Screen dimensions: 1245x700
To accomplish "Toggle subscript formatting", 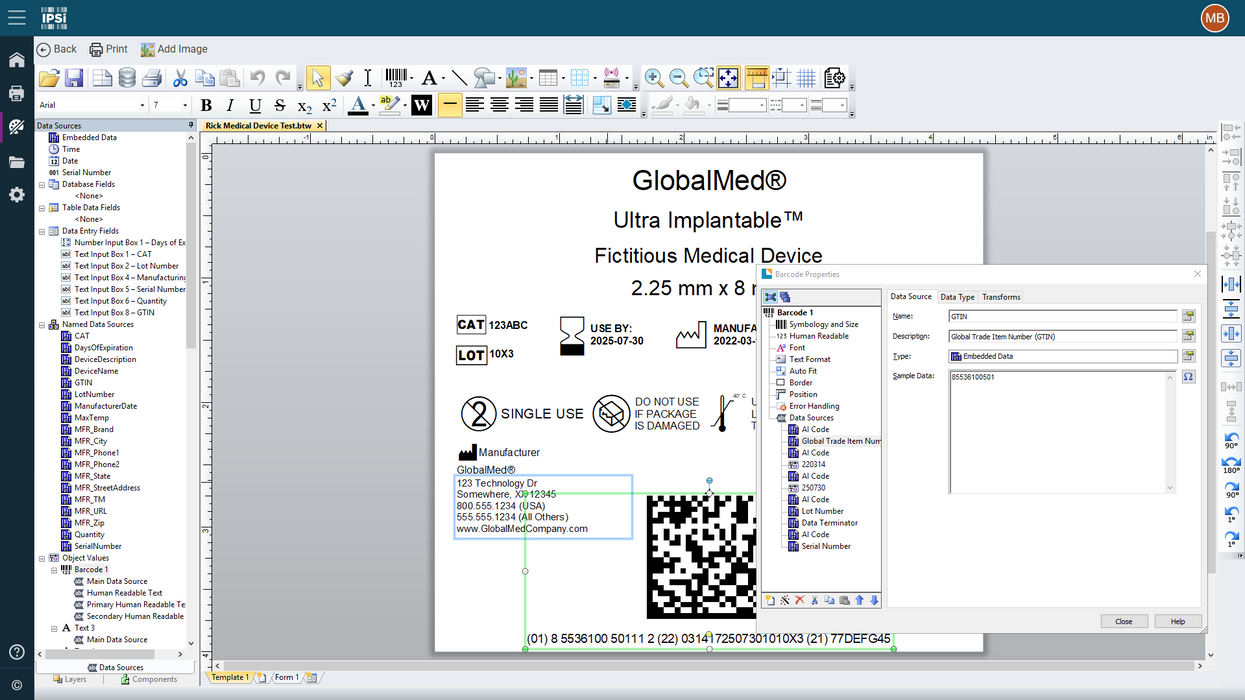I will click(305, 106).
